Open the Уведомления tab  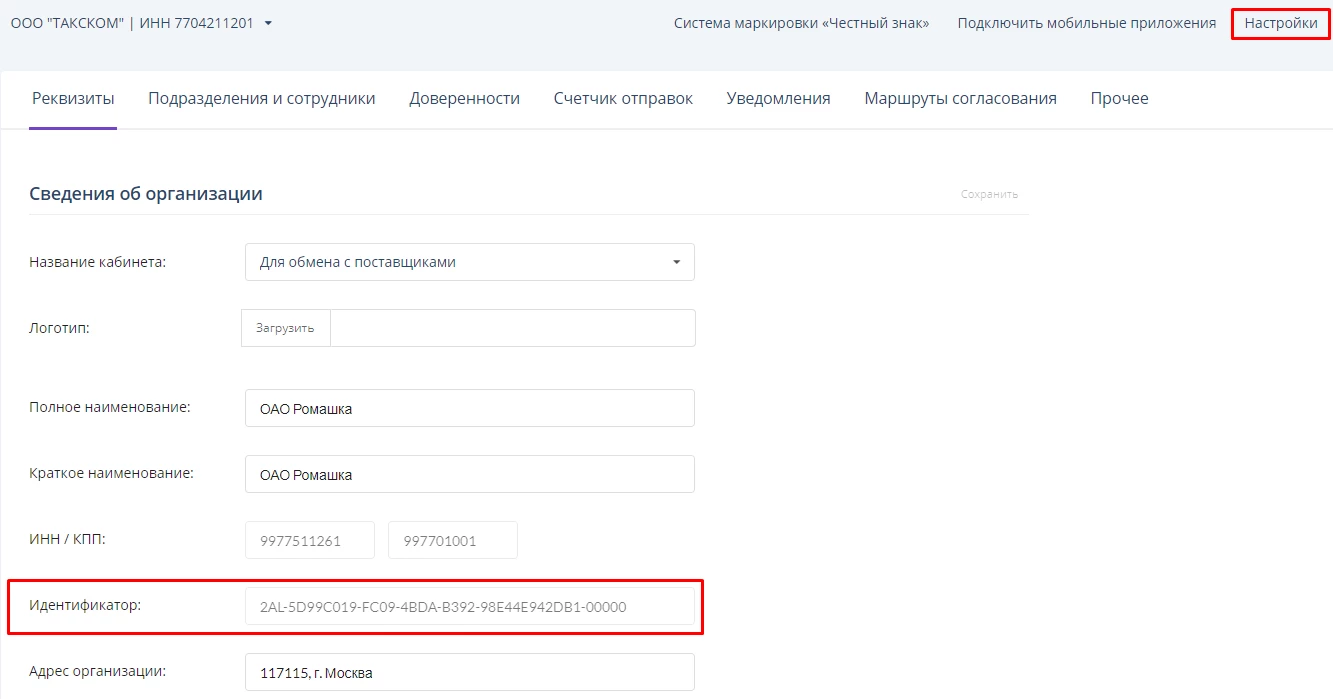click(x=778, y=98)
